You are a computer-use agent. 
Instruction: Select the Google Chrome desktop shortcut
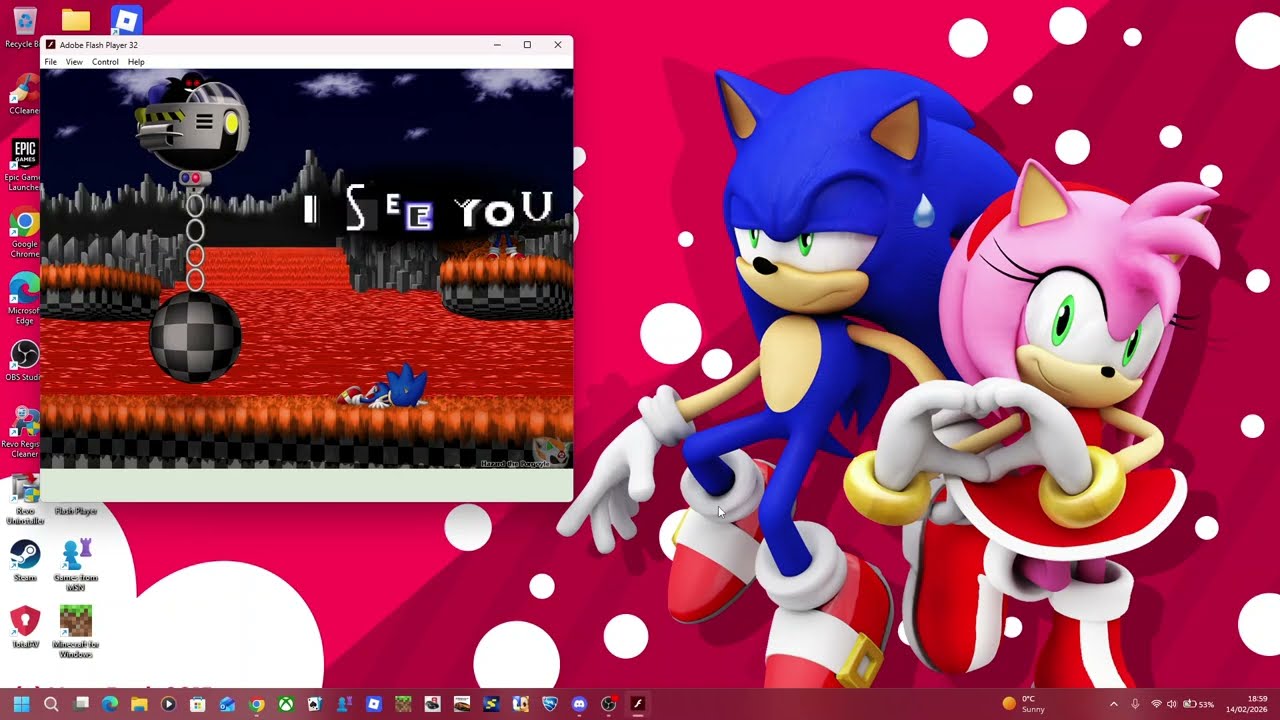pyautogui.click(x=24, y=234)
